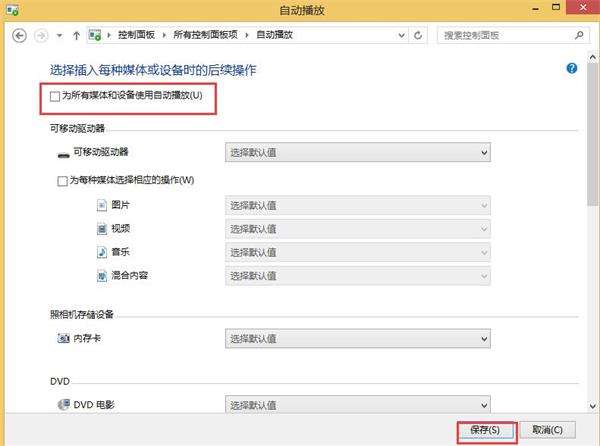
Task: Enable 为所有媒体和设备使用自动播放 checkbox
Action: click(x=55, y=96)
